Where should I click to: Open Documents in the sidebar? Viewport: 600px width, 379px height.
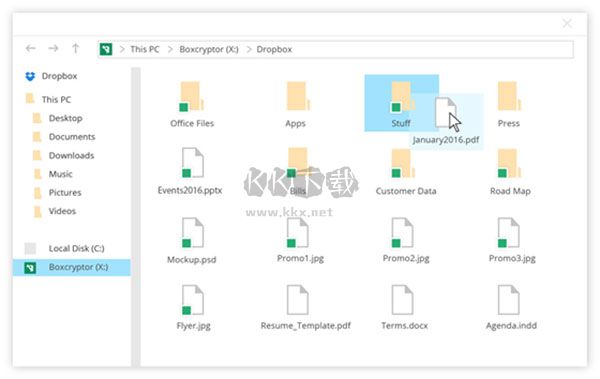[64, 137]
